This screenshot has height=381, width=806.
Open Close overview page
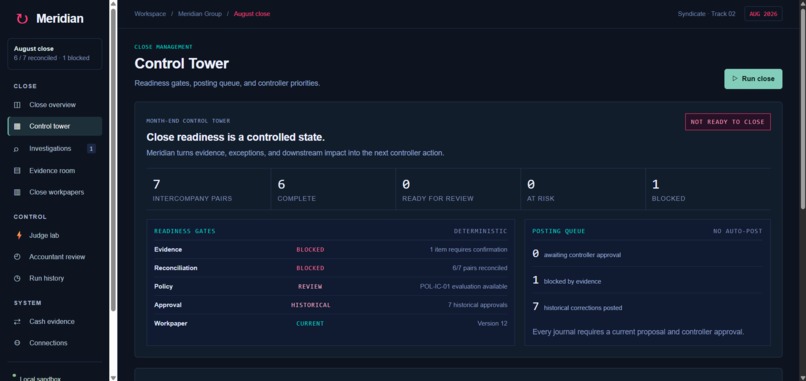pyautogui.click(x=54, y=105)
